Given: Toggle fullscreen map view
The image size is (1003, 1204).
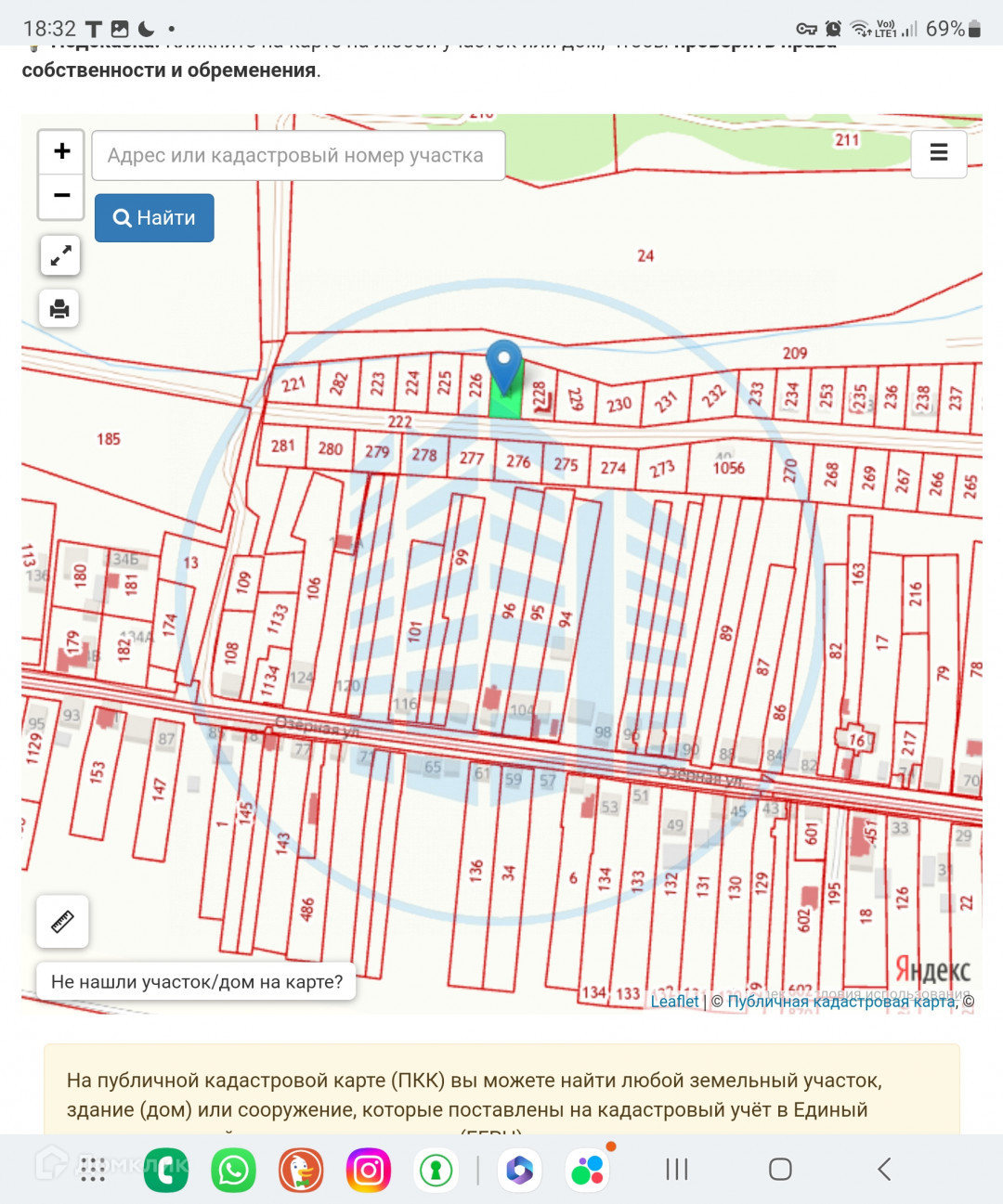Looking at the screenshot, I should pos(60,255).
